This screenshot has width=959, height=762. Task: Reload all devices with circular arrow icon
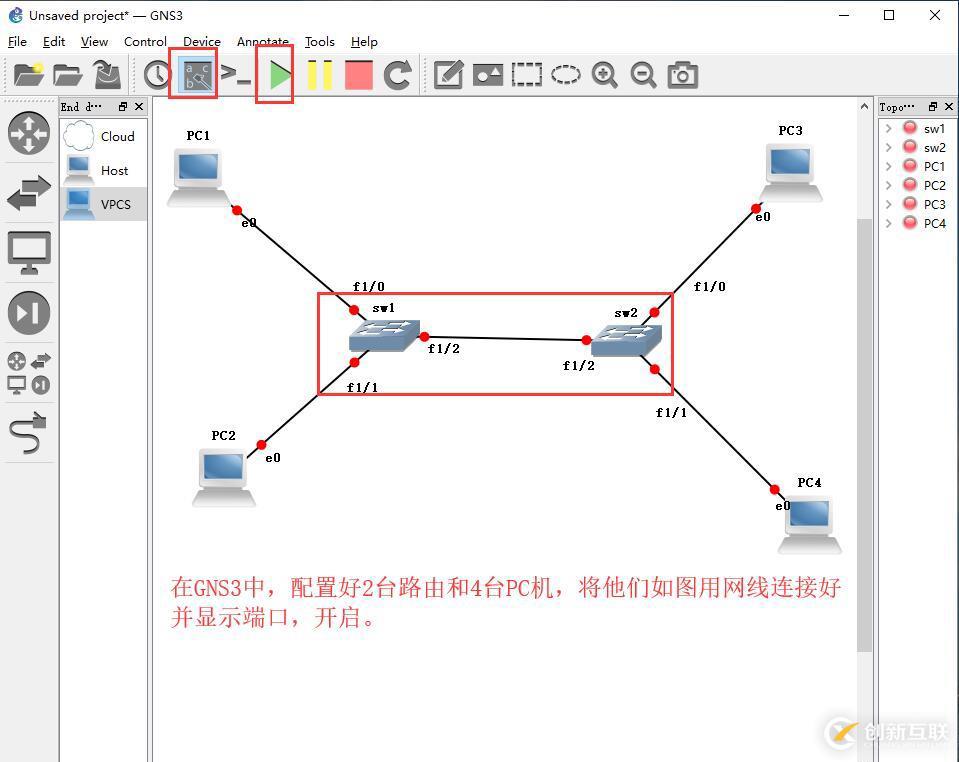point(398,74)
